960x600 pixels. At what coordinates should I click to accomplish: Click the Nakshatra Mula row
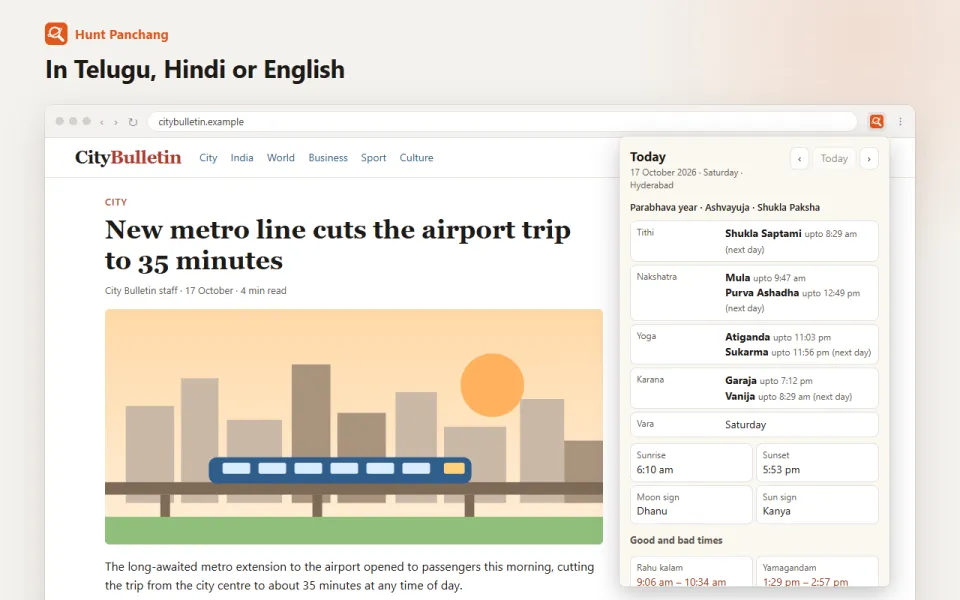point(754,293)
